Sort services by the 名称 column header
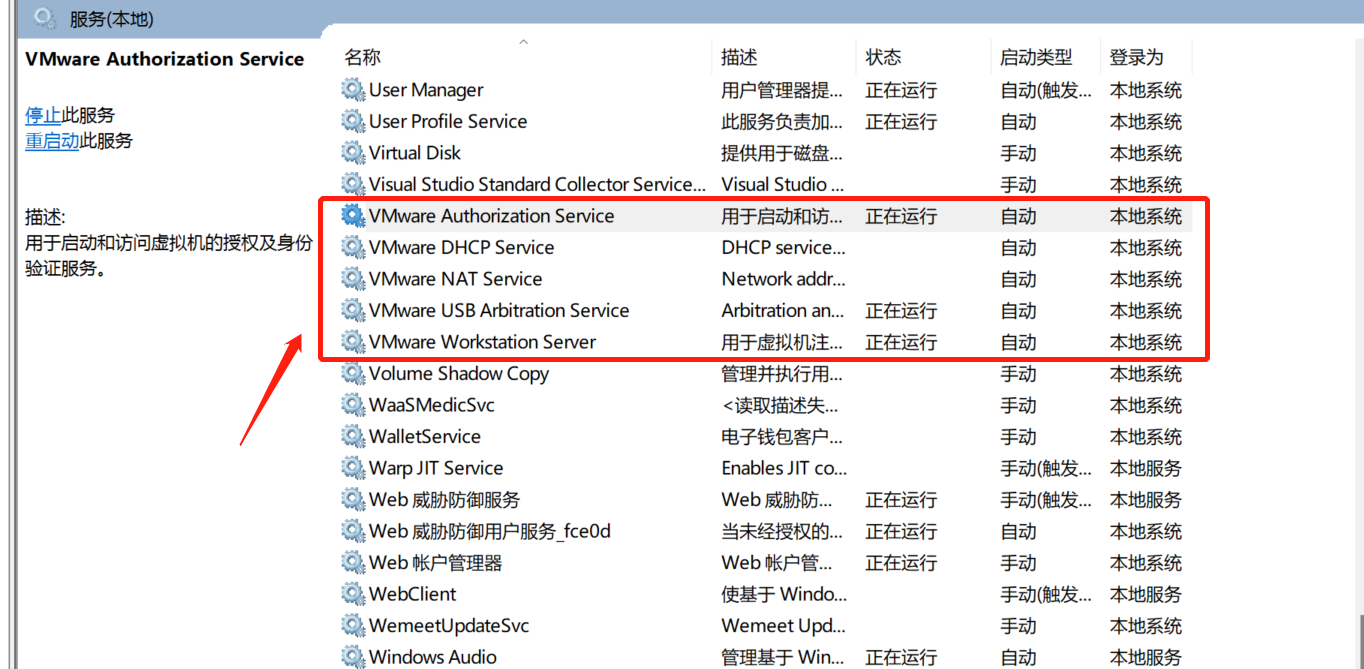 pyautogui.click(x=363, y=57)
